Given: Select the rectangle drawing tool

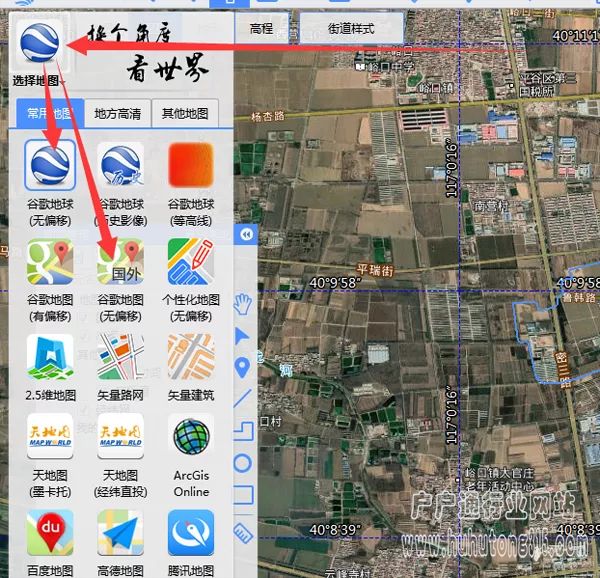Looking at the screenshot, I should 244,495.
